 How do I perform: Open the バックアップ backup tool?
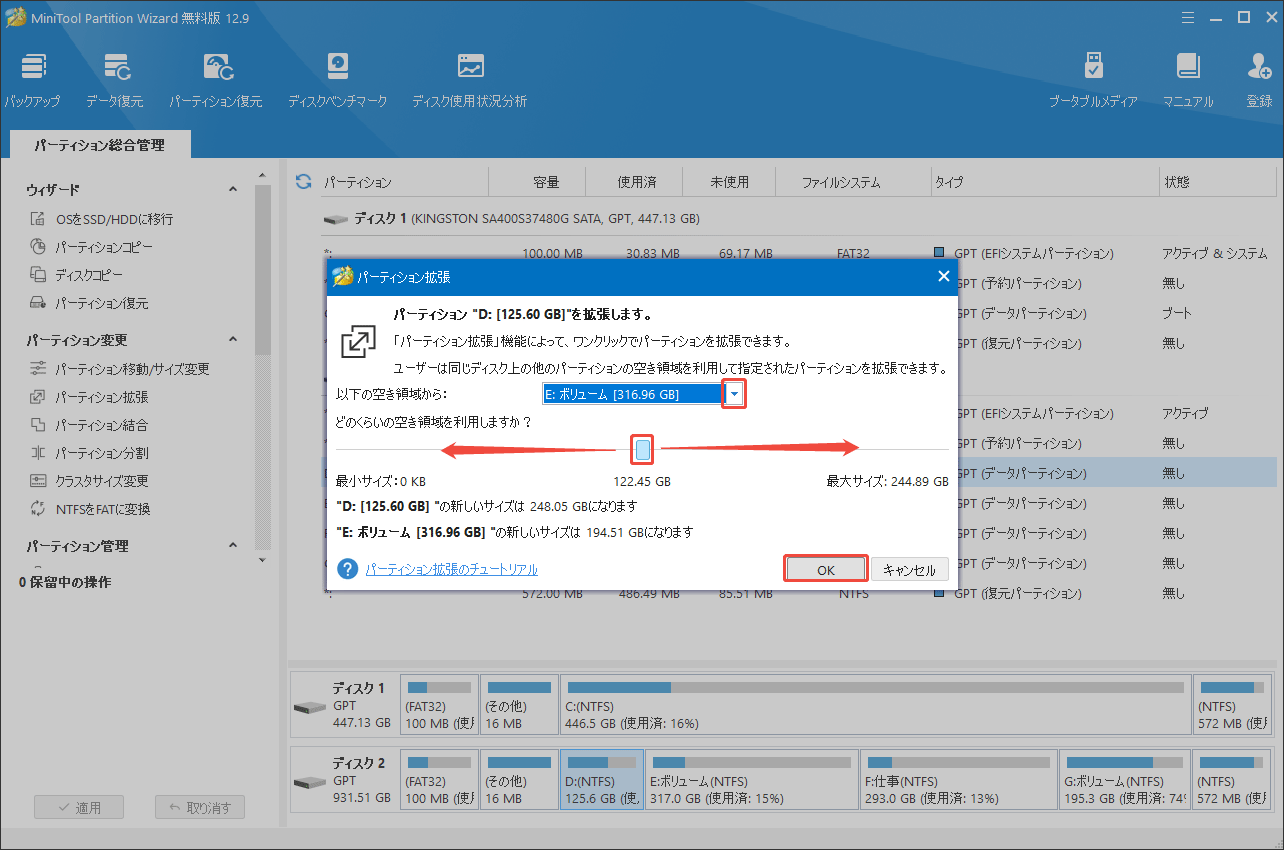pos(32,81)
